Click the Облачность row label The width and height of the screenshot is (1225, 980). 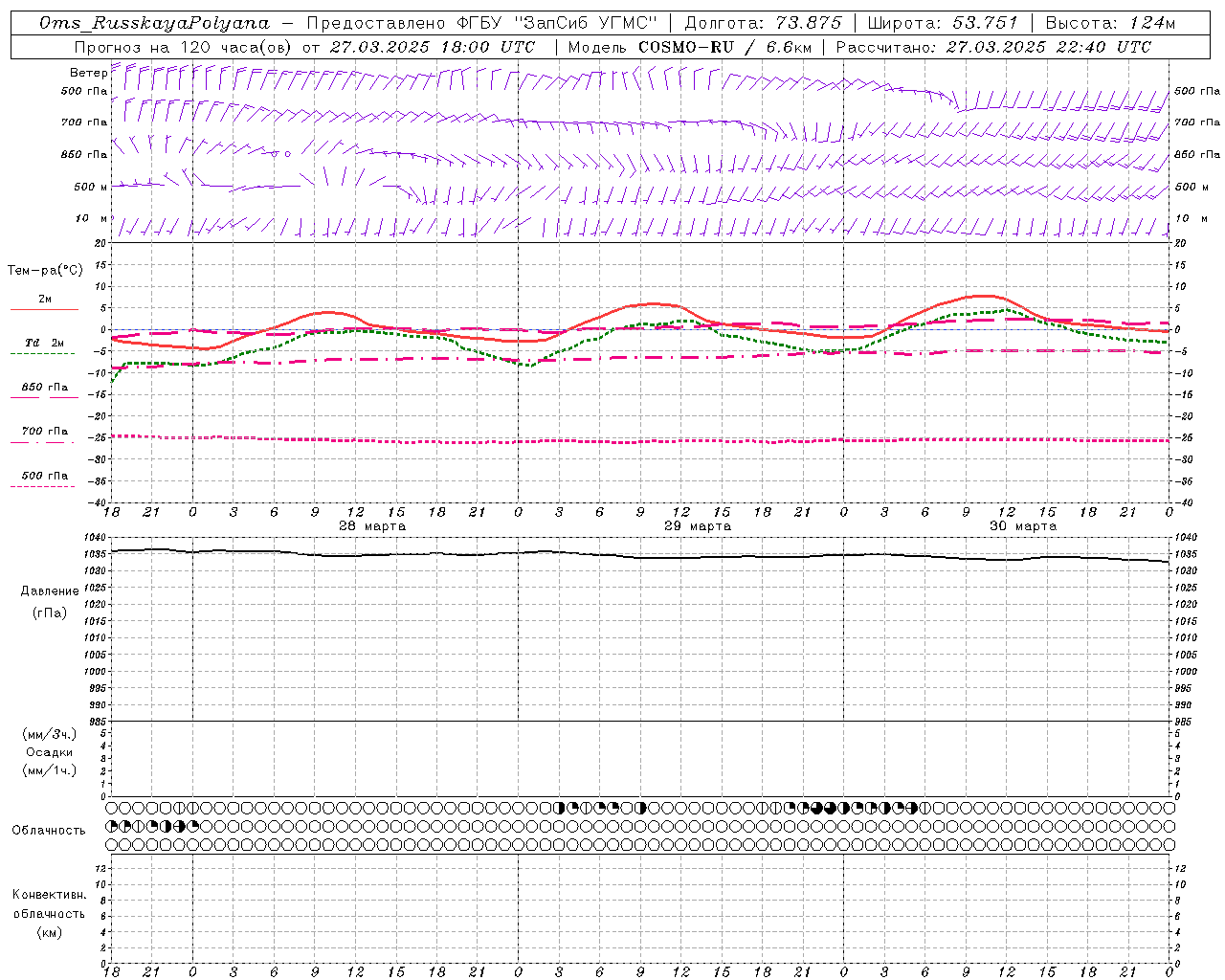[49, 830]
